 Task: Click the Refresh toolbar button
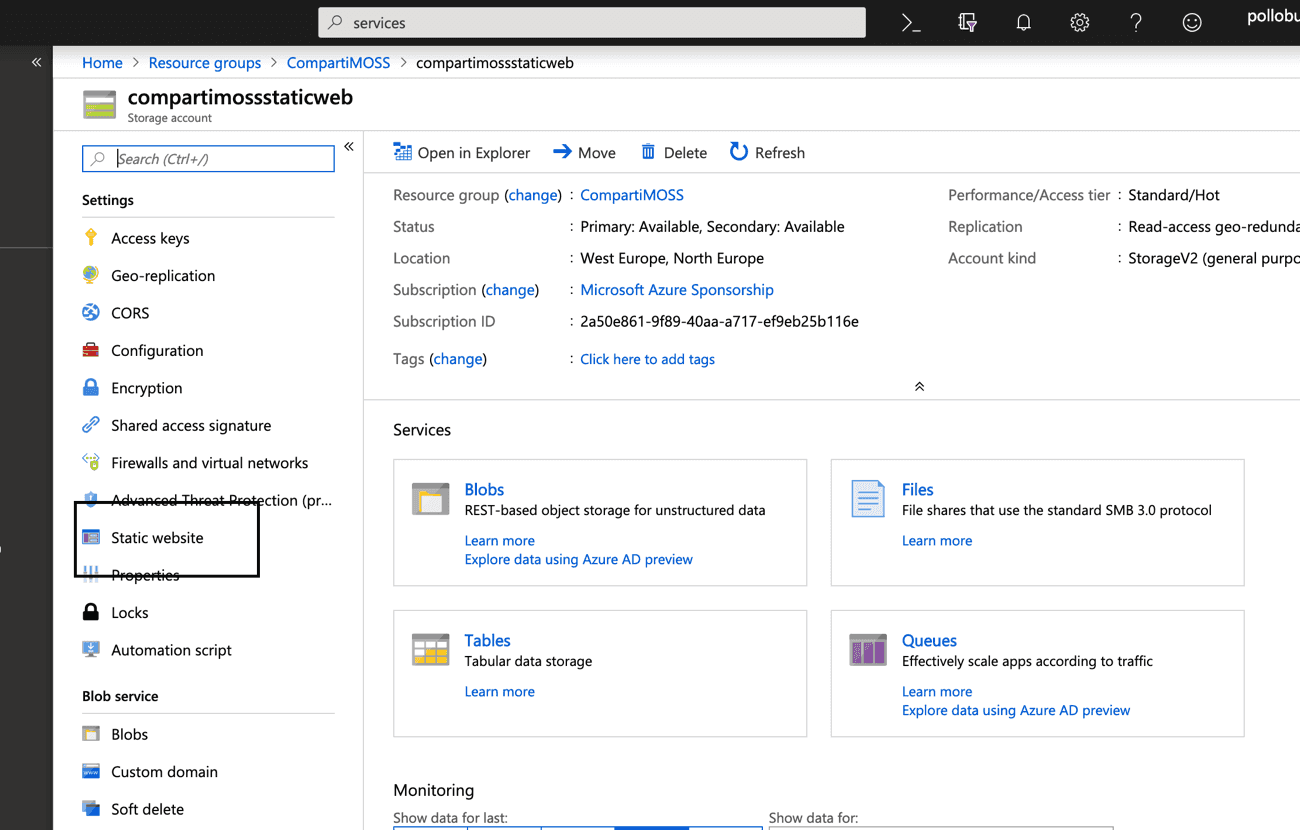pyautogui.click(x=767, y=152)
